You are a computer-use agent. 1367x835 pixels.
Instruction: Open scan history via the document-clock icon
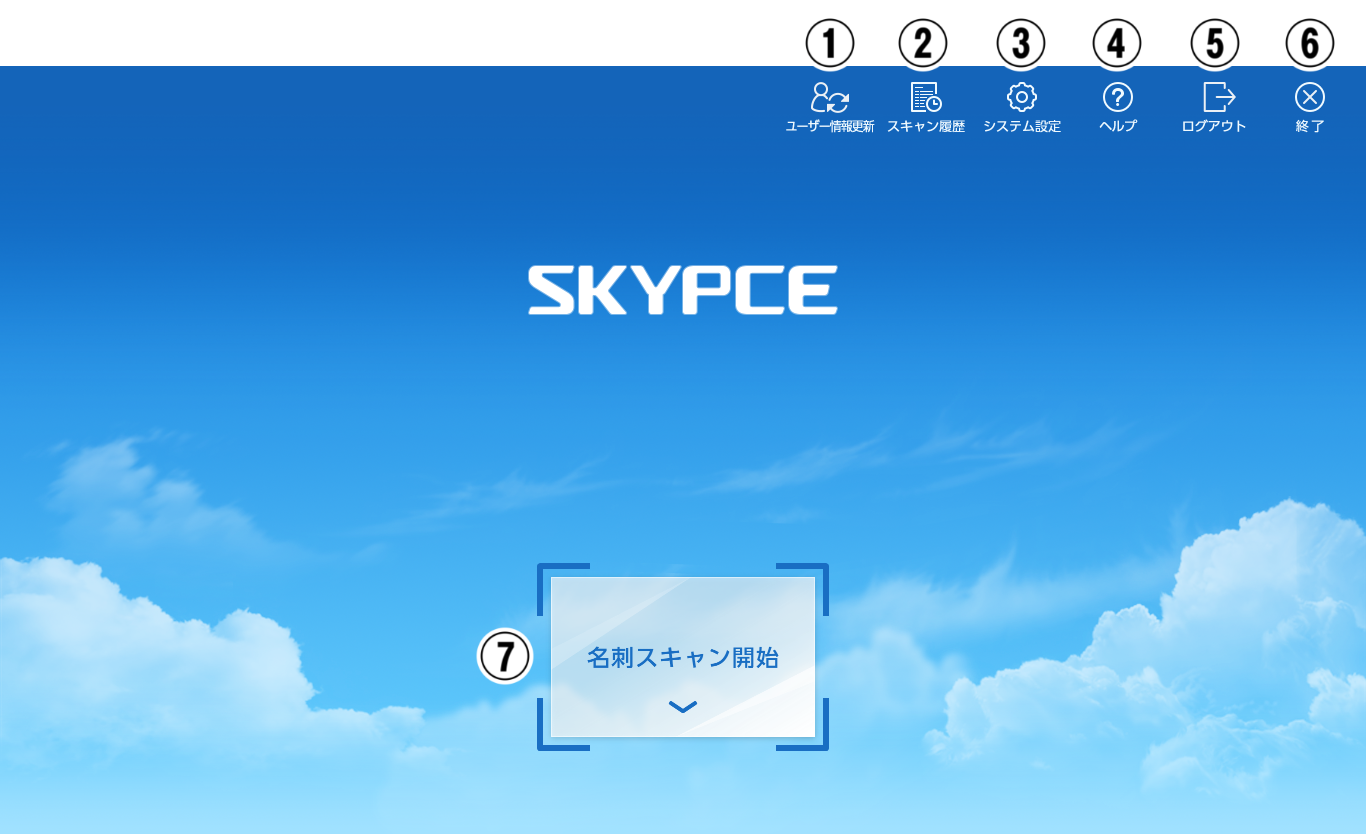925,97
